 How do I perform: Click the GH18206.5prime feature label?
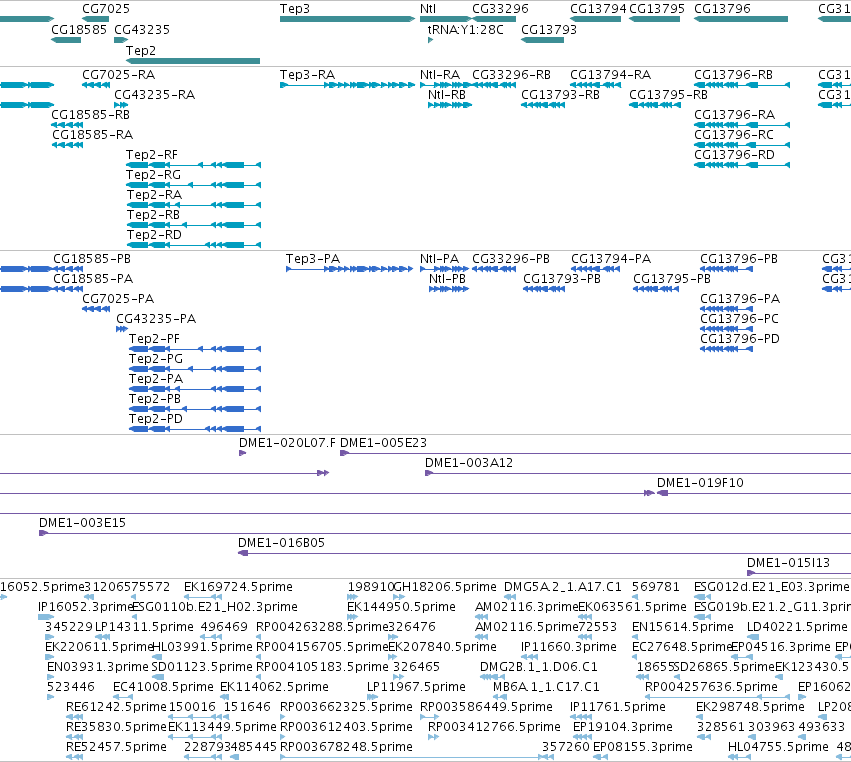444,587
